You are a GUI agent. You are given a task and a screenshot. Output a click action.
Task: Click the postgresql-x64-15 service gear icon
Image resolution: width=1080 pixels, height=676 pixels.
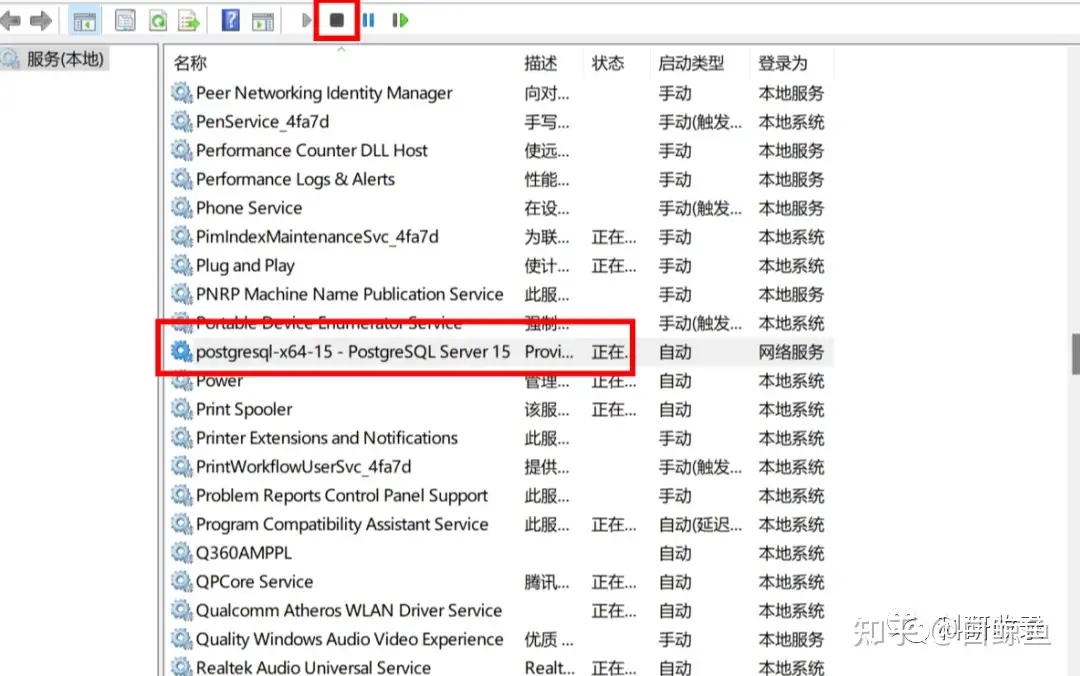coord(181,351)
